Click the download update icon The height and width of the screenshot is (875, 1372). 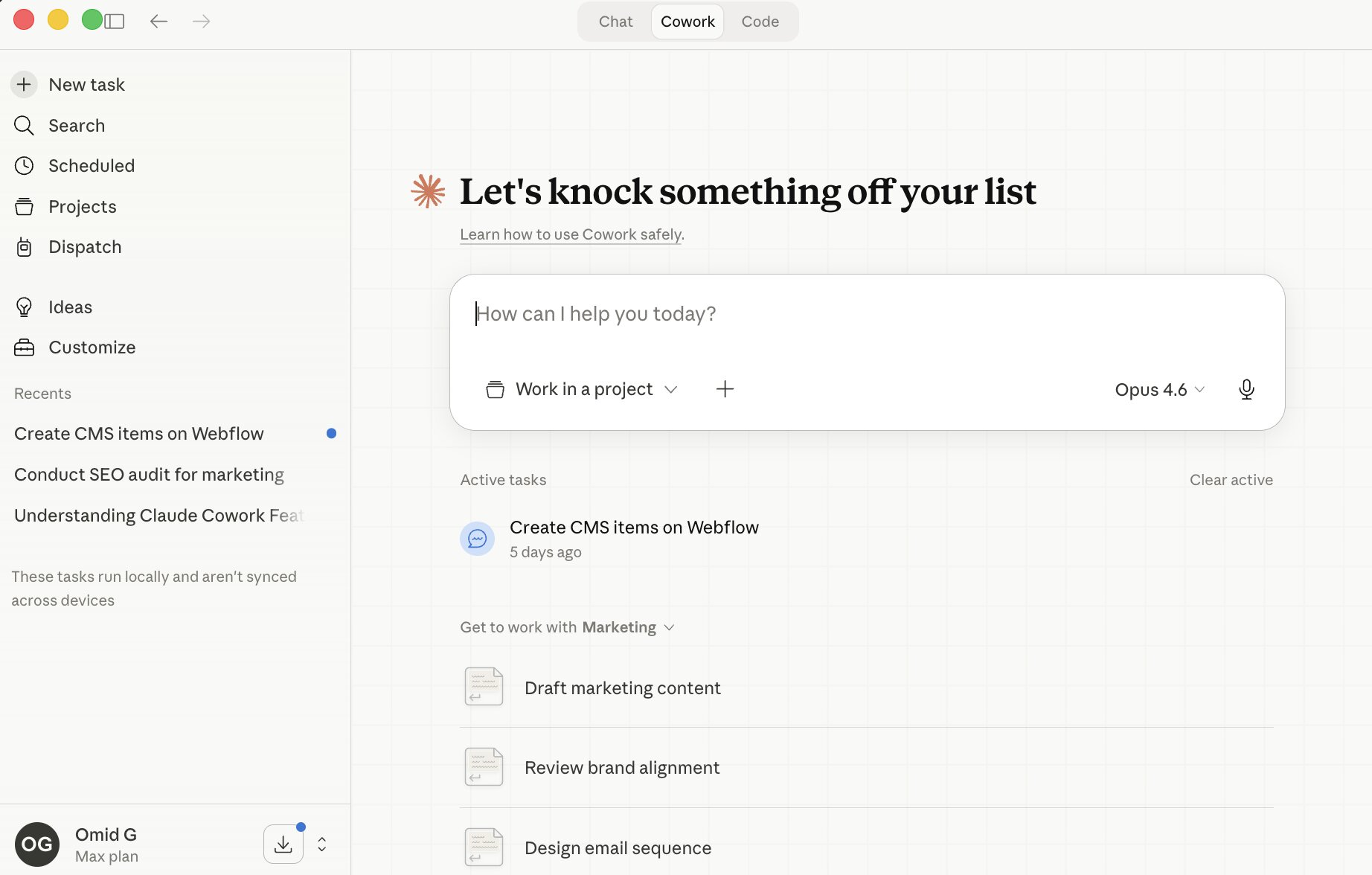(x=283, y=844)
